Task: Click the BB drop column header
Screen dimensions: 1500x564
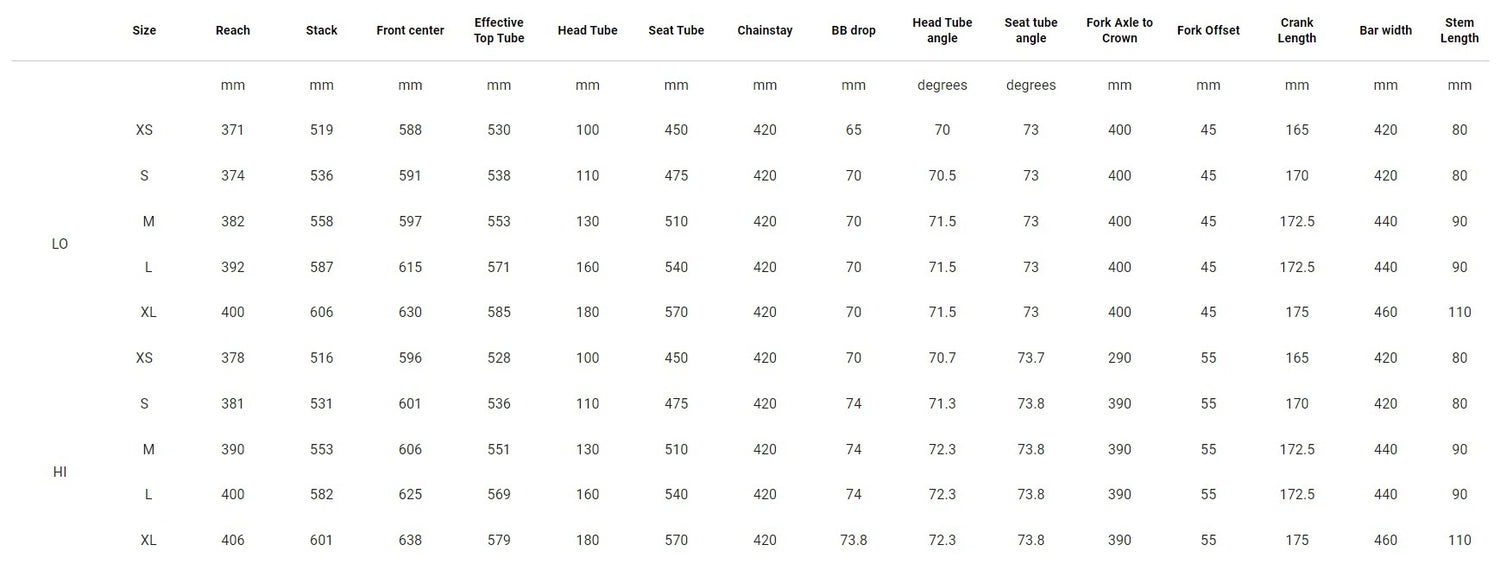Action: point(853,31)
